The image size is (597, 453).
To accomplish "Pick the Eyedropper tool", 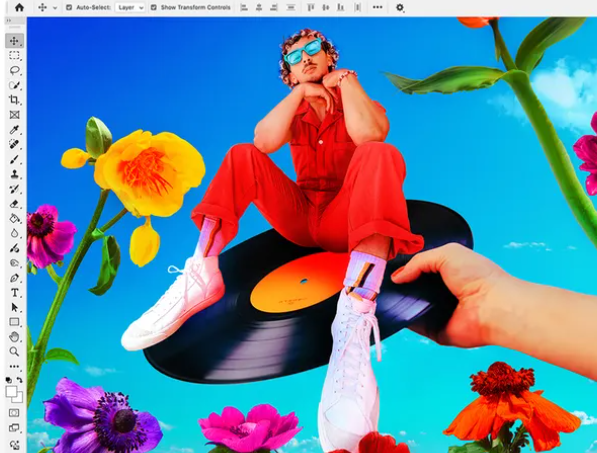I will click(14, 130).
